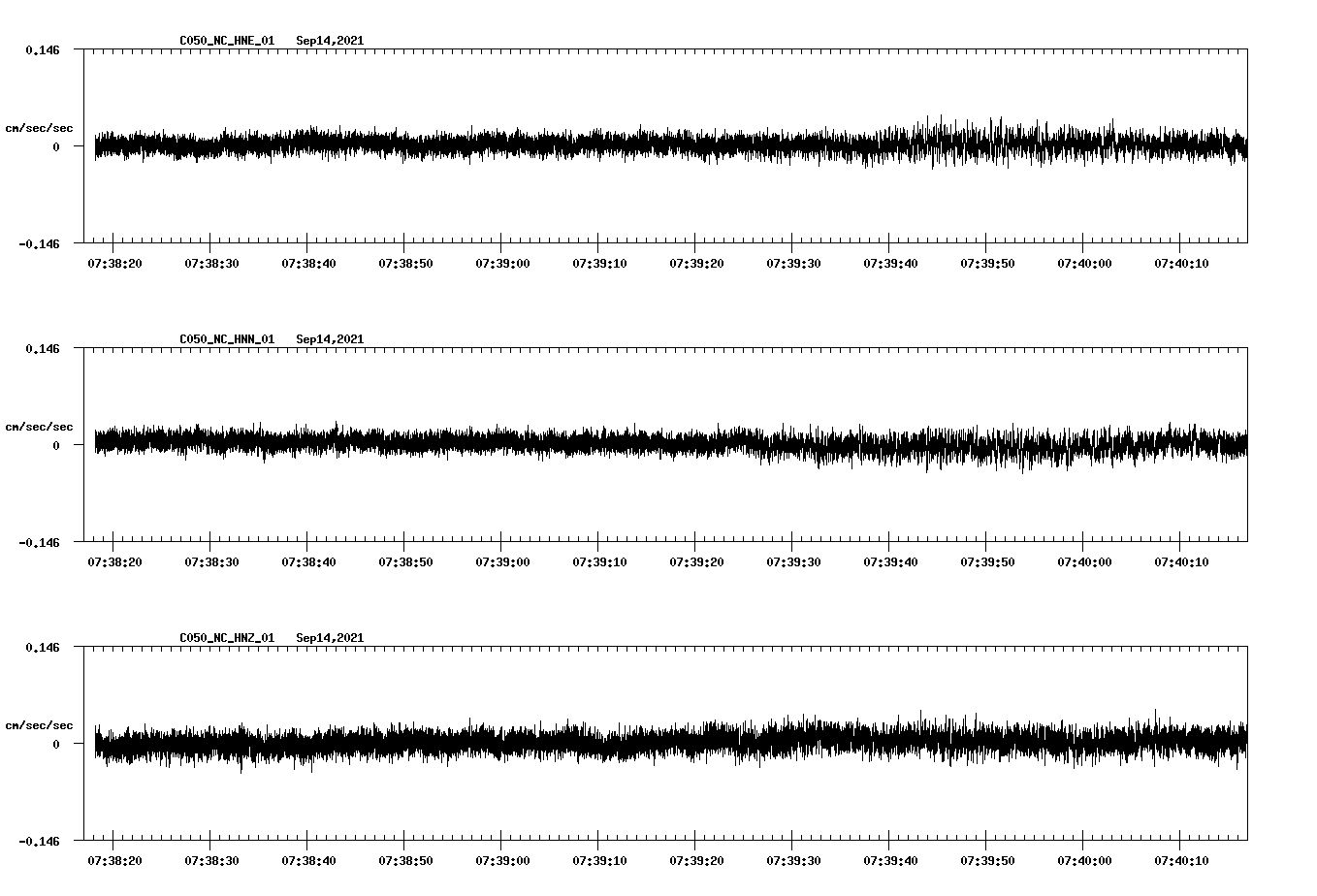Click the 07:40:10 time label under HNE plot
This screenshot has width=1317, height=896.
1181,264
